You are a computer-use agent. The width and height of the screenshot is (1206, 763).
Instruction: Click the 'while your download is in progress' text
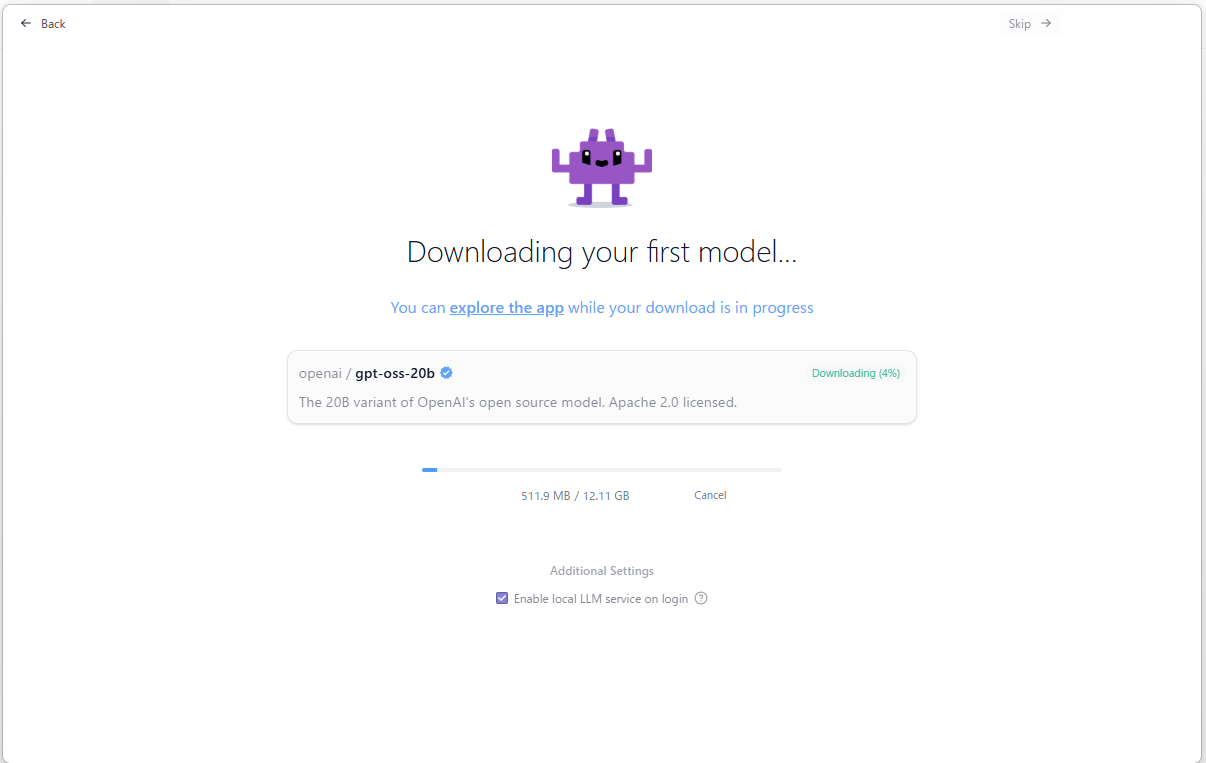691,308
